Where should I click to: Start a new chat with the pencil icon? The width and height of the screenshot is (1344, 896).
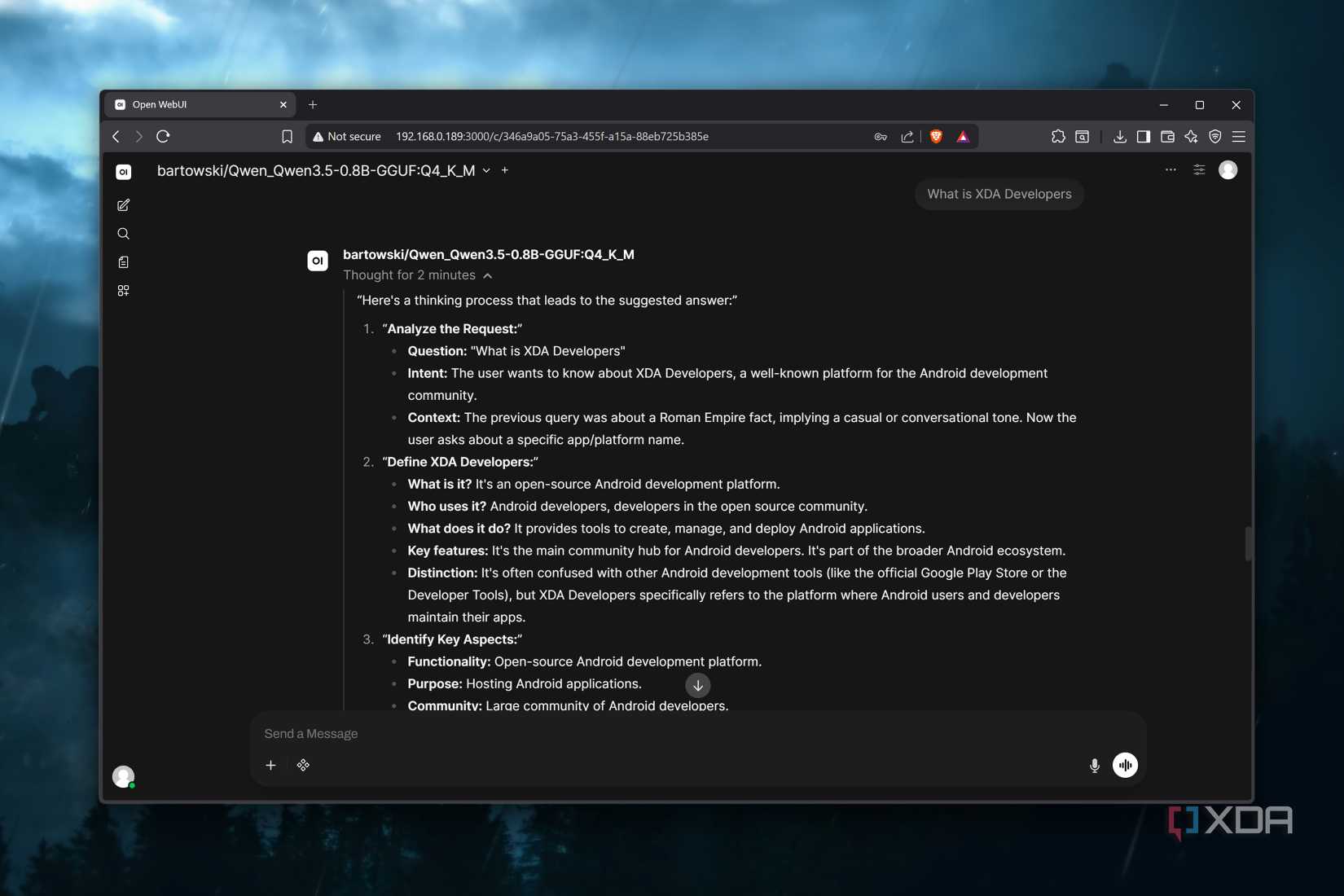(x=123, y=205)
